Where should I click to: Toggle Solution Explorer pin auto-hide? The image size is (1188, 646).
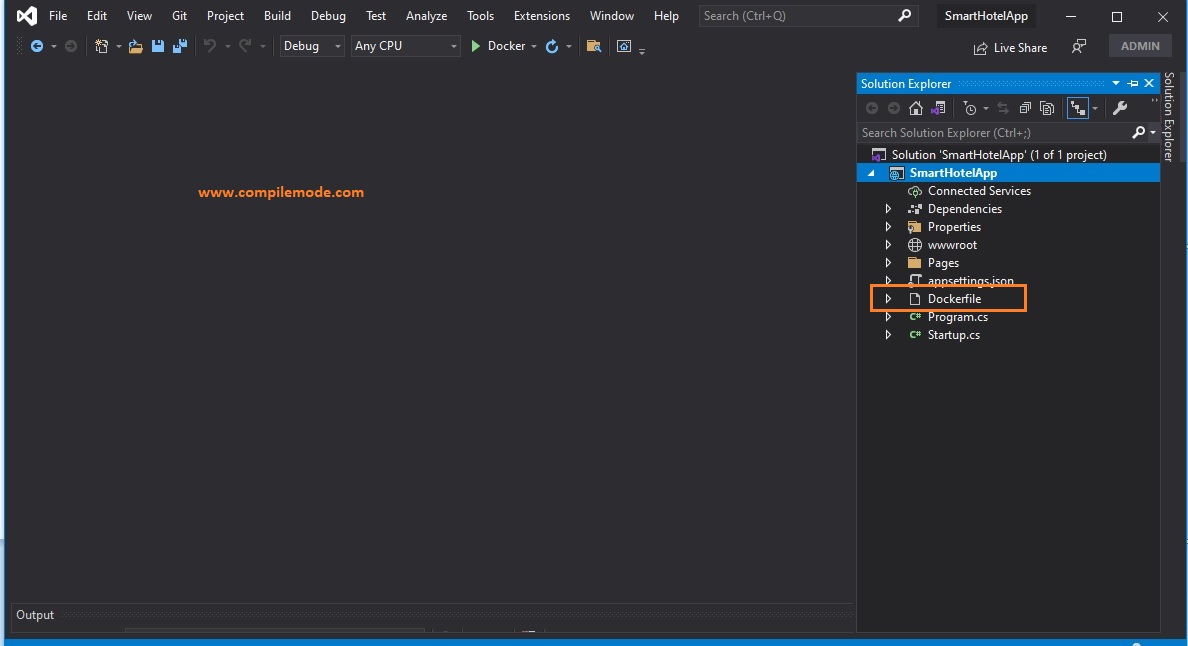point(1133,83)
